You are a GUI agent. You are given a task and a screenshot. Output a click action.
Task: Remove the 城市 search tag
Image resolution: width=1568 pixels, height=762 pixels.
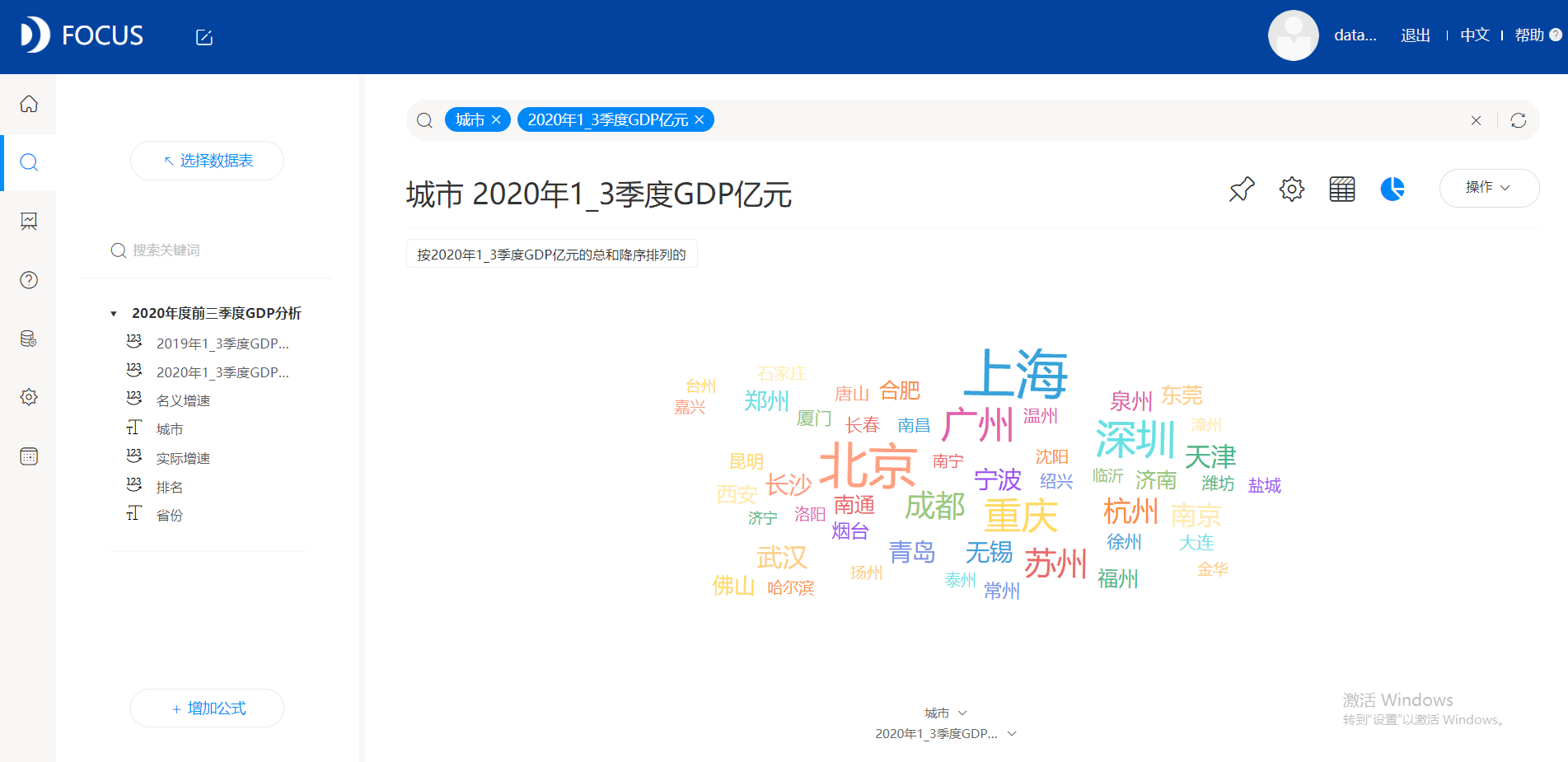point(496,119)
